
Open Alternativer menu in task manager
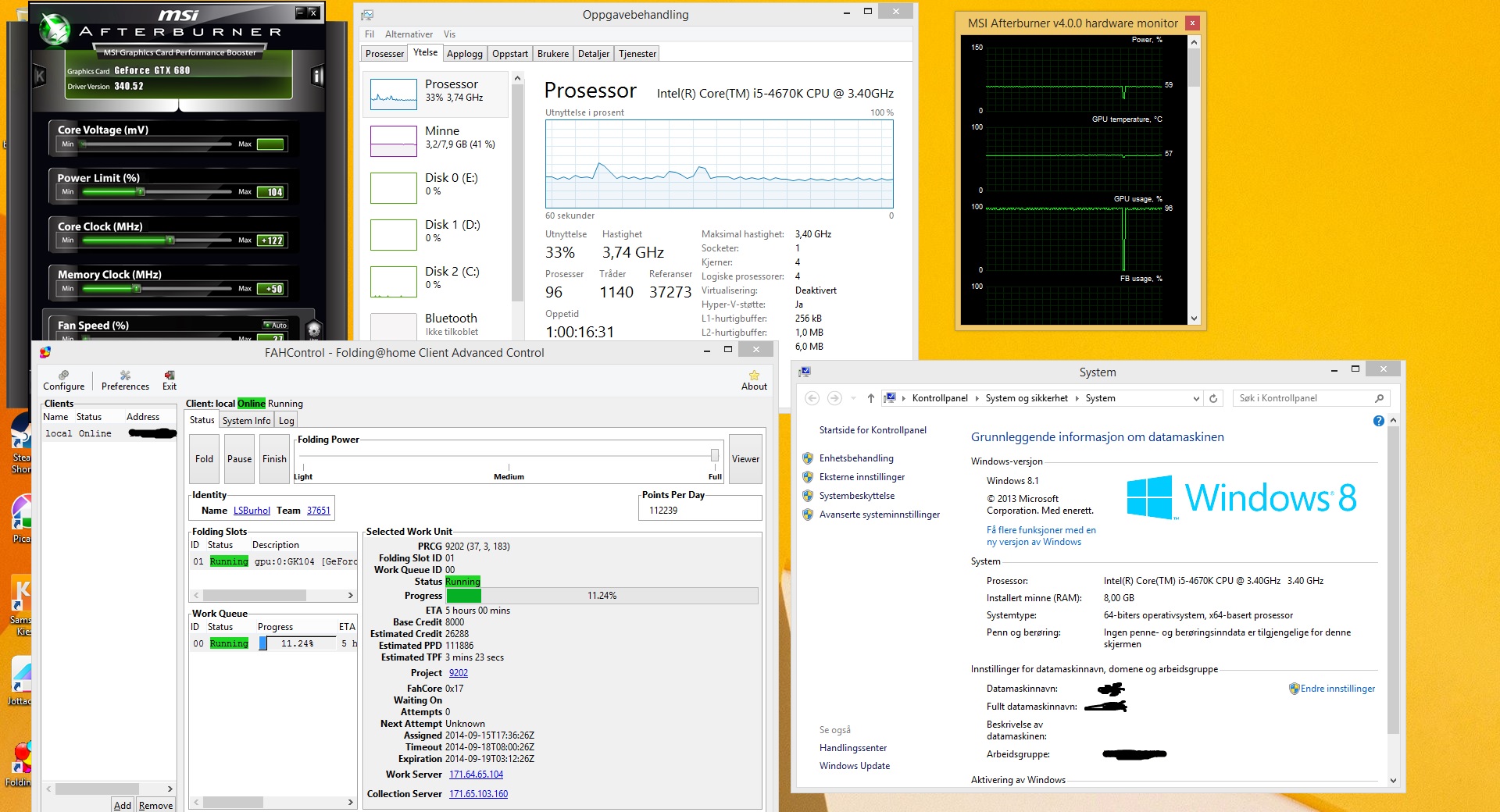pos(409,34)
